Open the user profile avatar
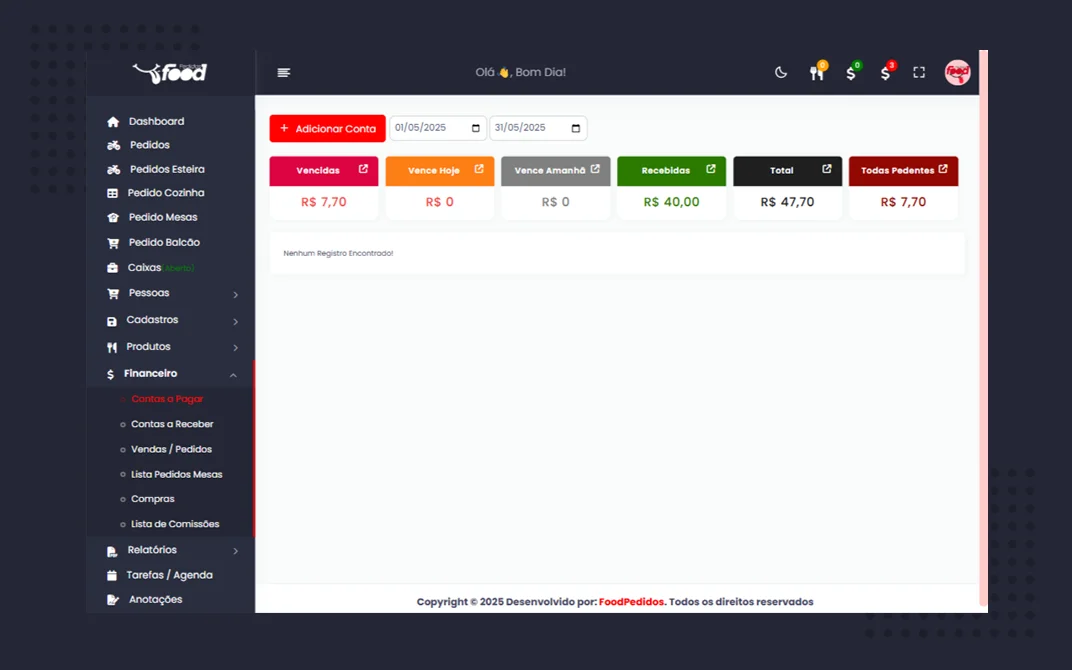 (x=957, y=72)
